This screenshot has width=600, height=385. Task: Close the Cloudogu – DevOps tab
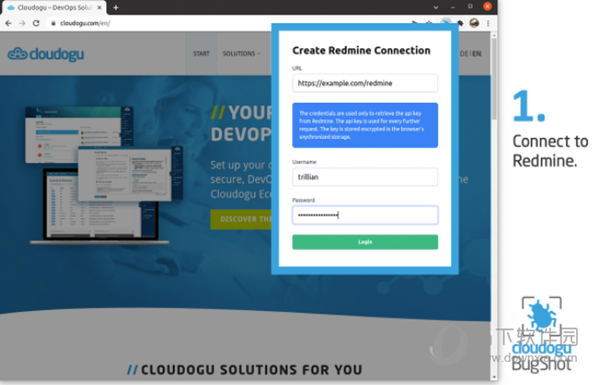click(x=99, y=7)
